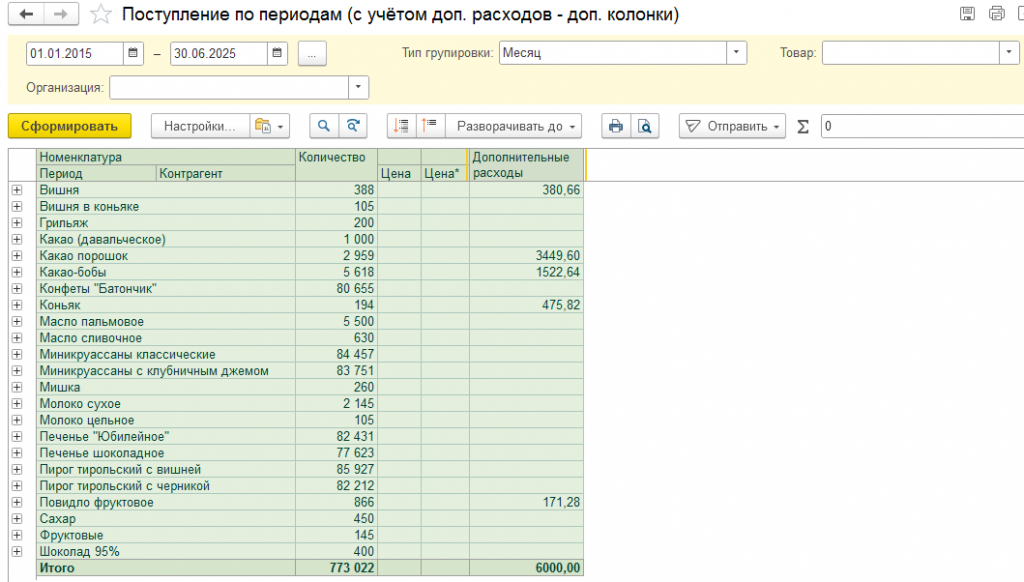Open print preview icon

tap(645, 126)
